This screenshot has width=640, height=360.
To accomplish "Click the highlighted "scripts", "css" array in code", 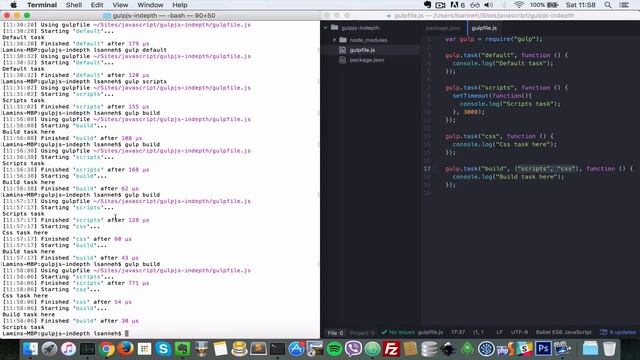I will pos(546,169).
